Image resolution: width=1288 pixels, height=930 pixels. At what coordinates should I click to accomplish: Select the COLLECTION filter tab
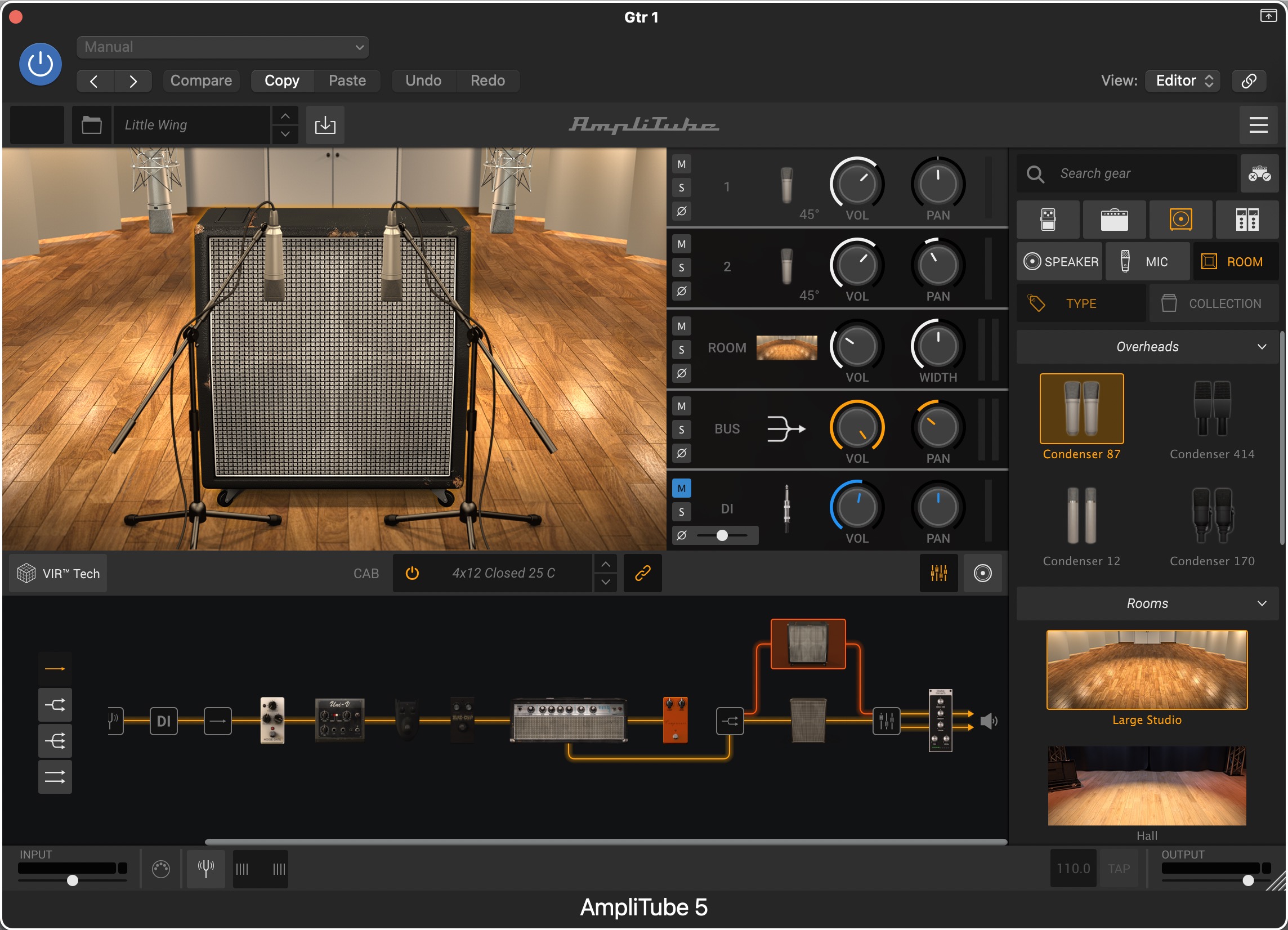[x=1214, y=304]
